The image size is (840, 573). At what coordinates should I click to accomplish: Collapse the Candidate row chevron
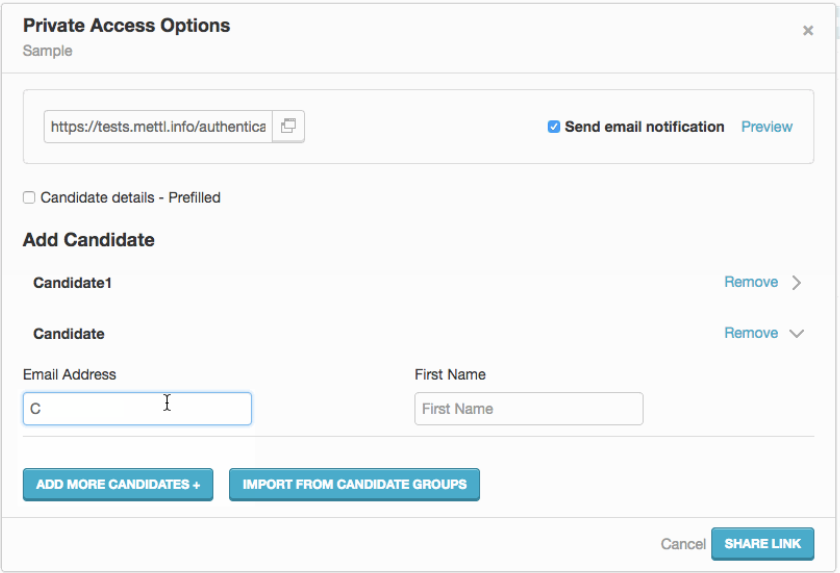pyautogui.click(x=797, y=334)
